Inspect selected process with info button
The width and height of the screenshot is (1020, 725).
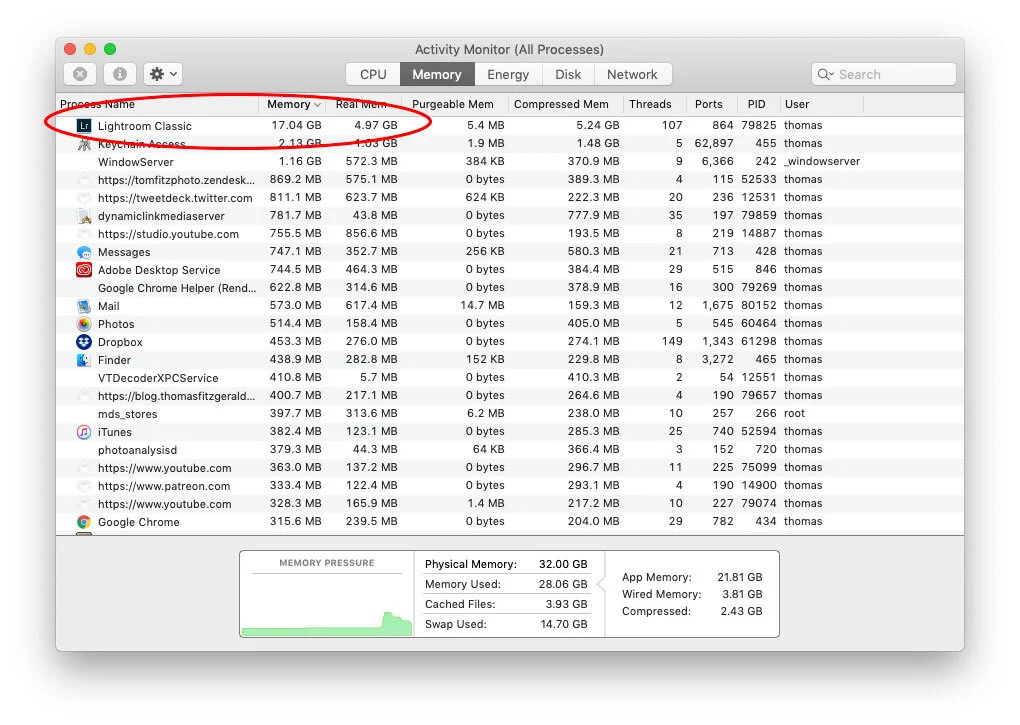tap(120, 74)
